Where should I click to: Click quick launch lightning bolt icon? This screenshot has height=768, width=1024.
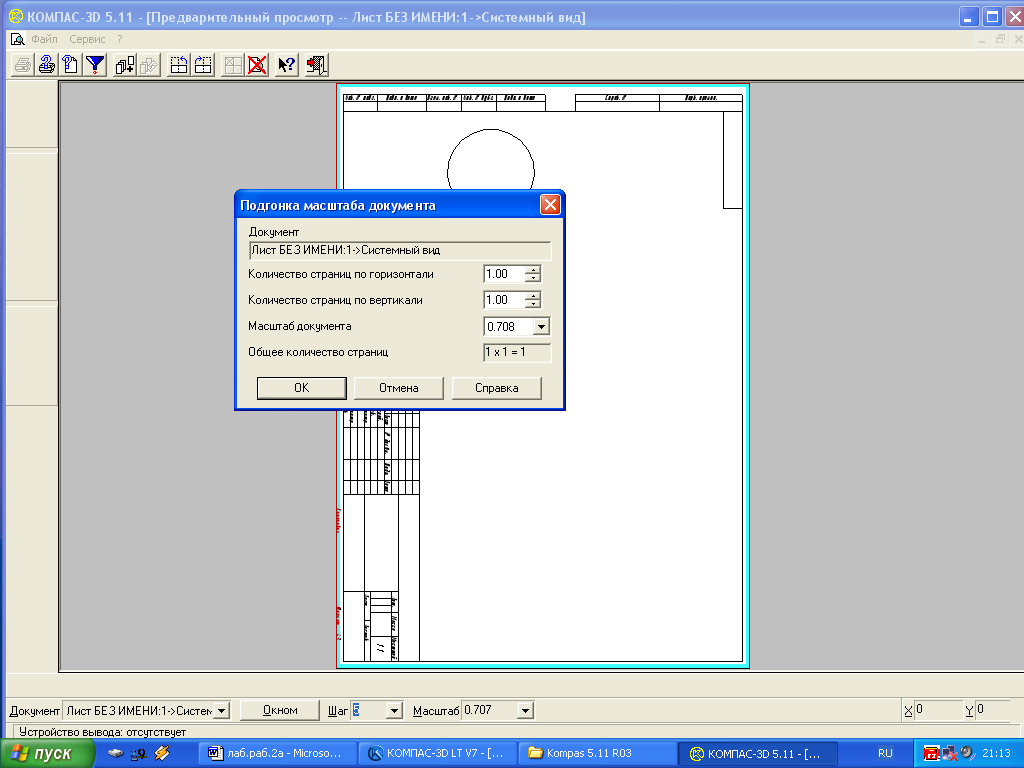162,754
